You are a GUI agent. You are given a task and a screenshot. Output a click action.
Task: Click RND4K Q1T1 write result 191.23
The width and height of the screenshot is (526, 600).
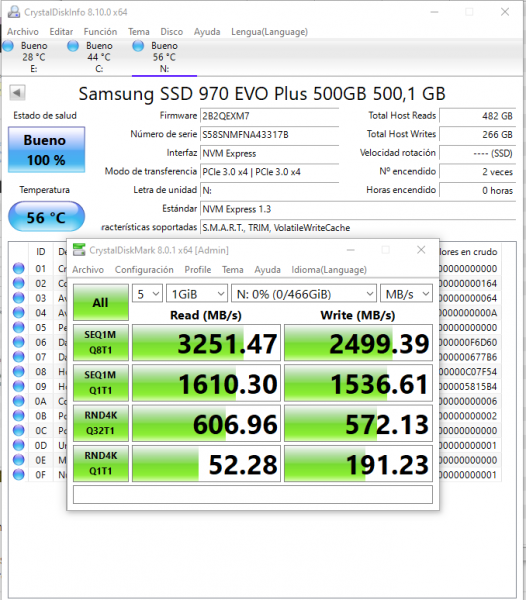click(x=358, y=463)
